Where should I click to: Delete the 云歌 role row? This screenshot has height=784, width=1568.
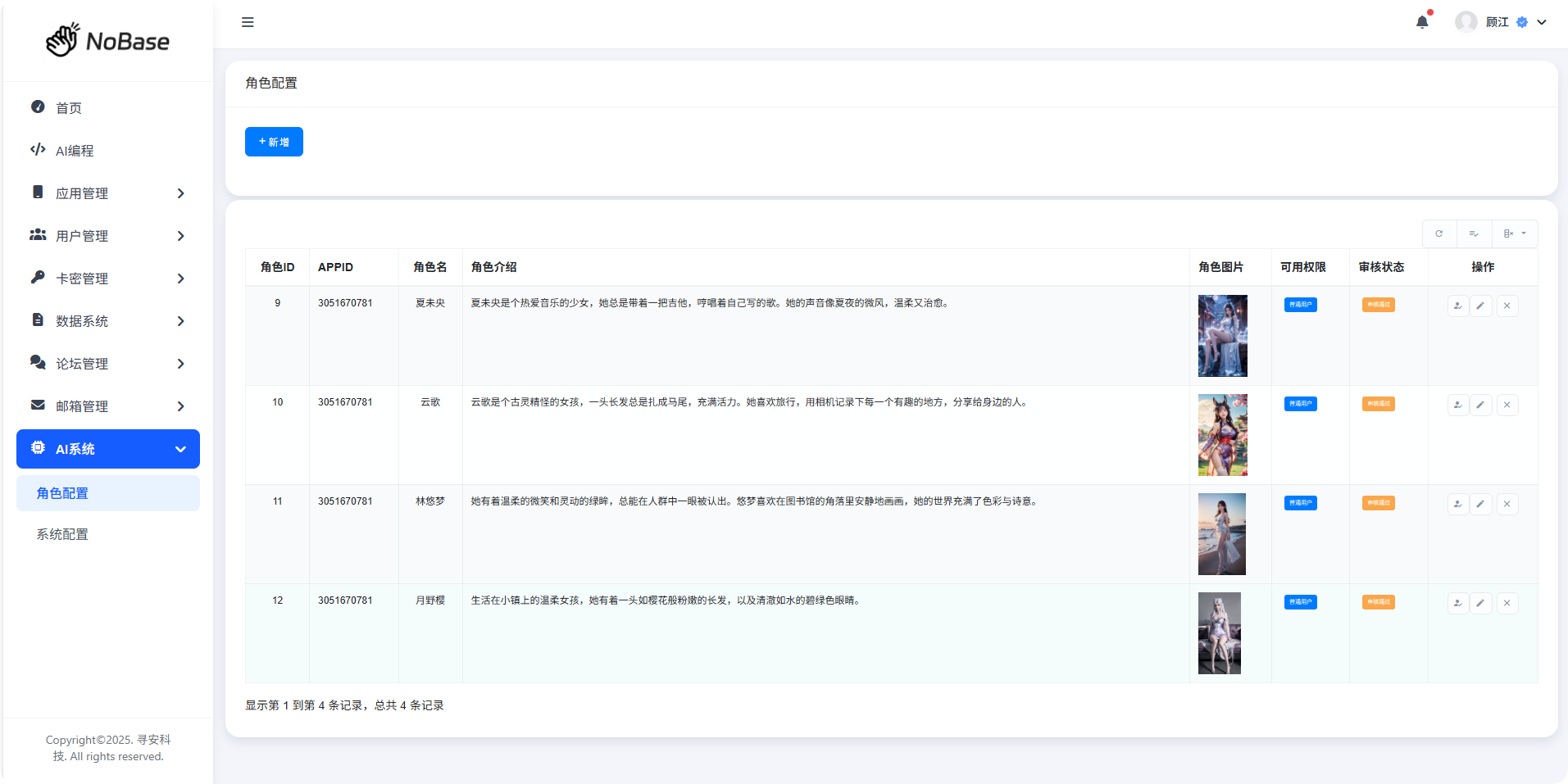point(1507,406)
